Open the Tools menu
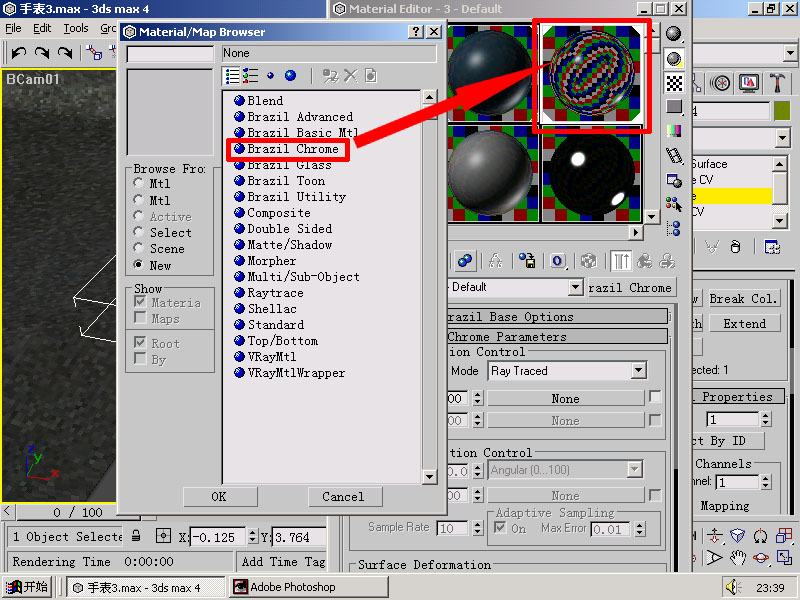 (x=76, y=29)
